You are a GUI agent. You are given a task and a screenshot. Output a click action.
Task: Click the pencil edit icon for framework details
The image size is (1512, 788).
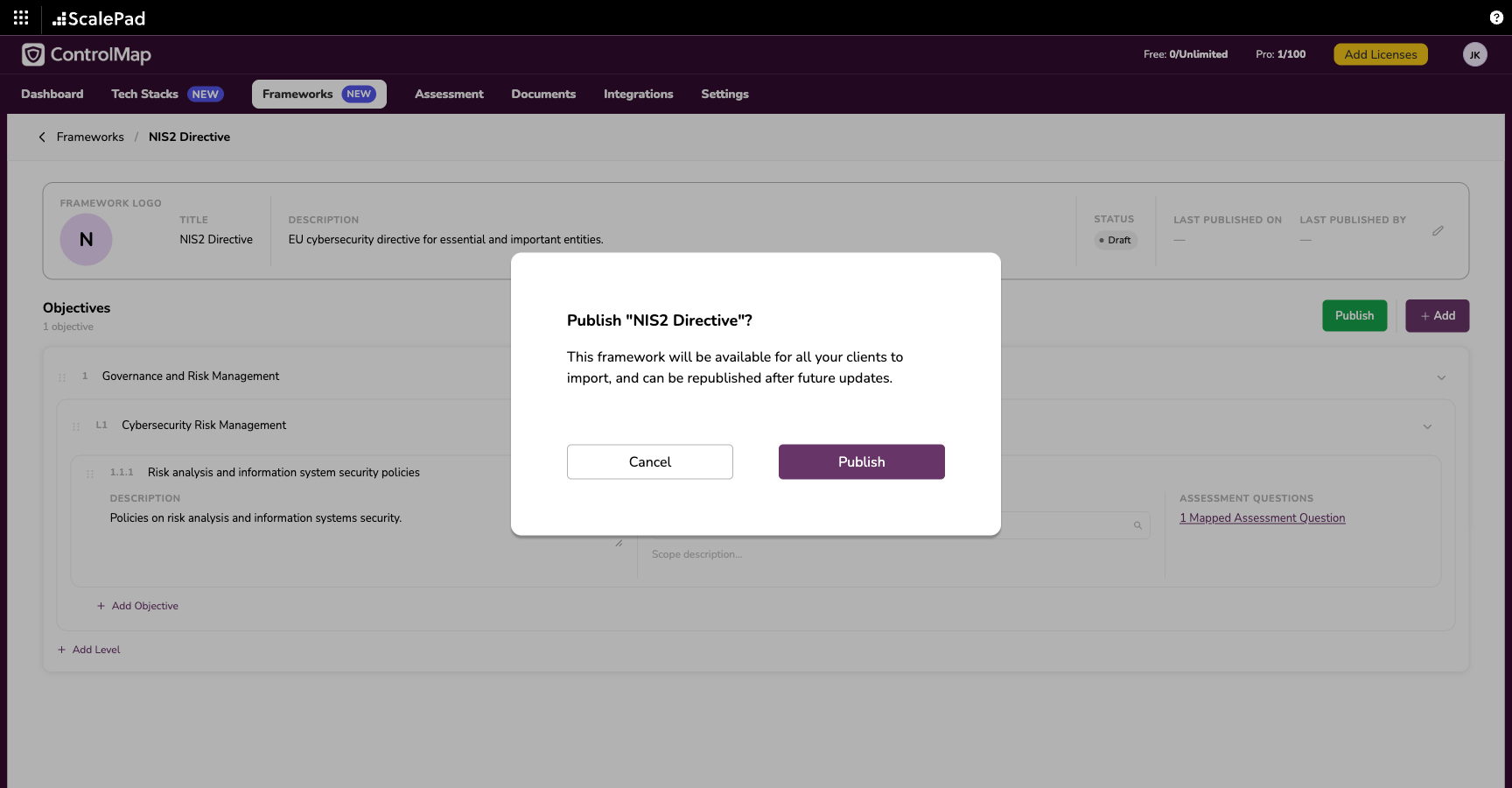[x=1438, y=231]
